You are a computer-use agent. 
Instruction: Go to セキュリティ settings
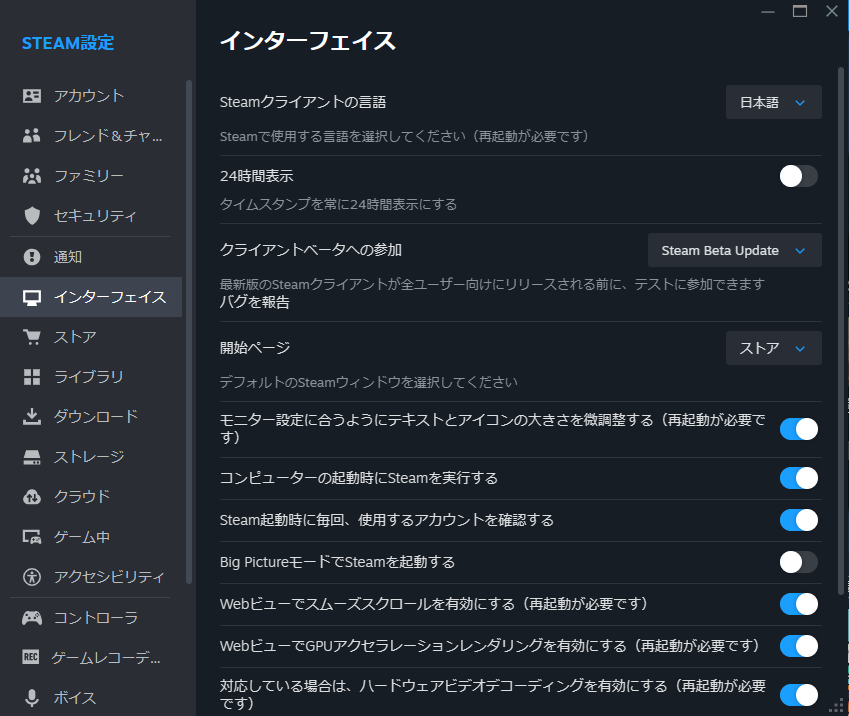pyautogui.click(x=91, y=216)
